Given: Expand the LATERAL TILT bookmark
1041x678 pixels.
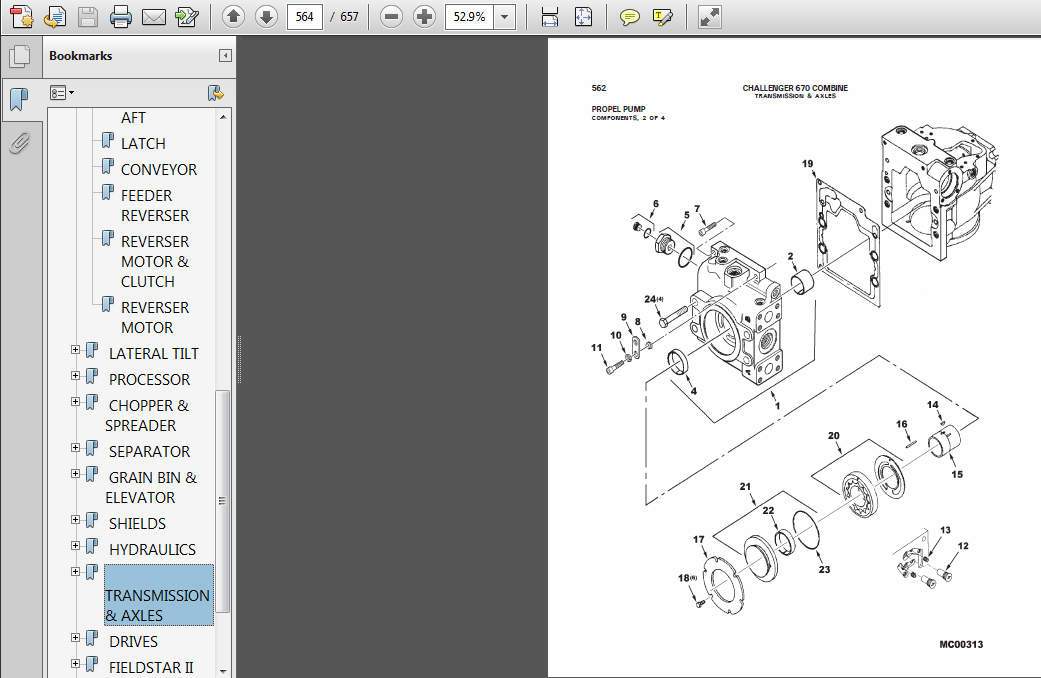Looking at the screenshot, I should pyautogui.click(x=76, y=350).
